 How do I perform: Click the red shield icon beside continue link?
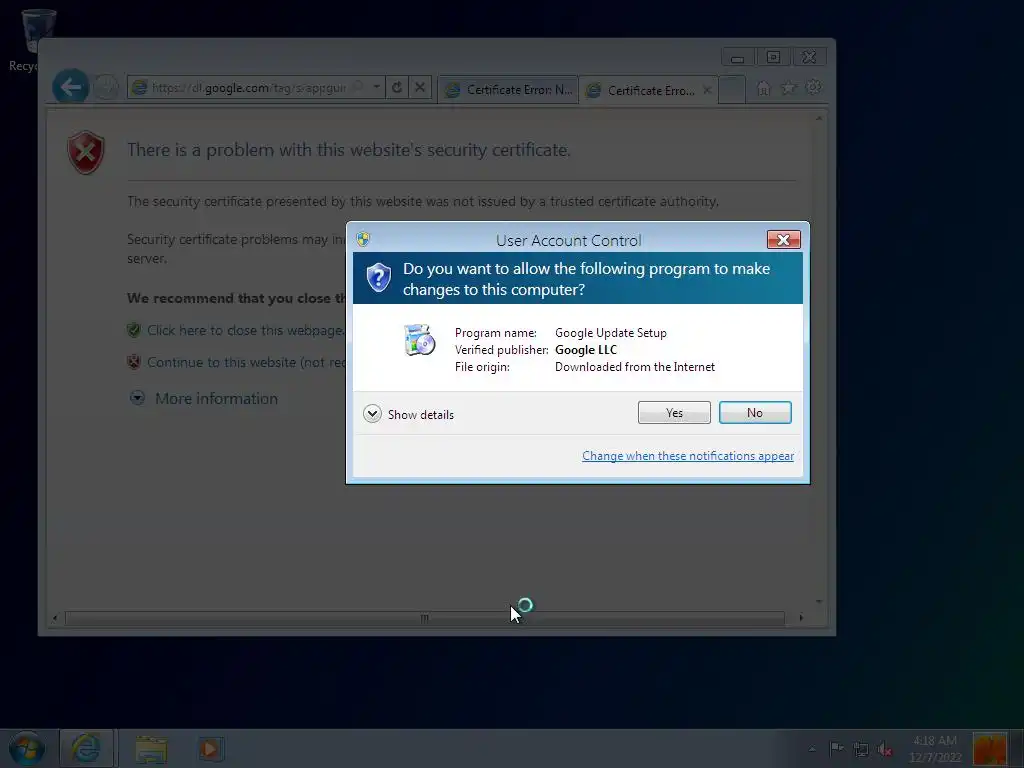[134, 362]
